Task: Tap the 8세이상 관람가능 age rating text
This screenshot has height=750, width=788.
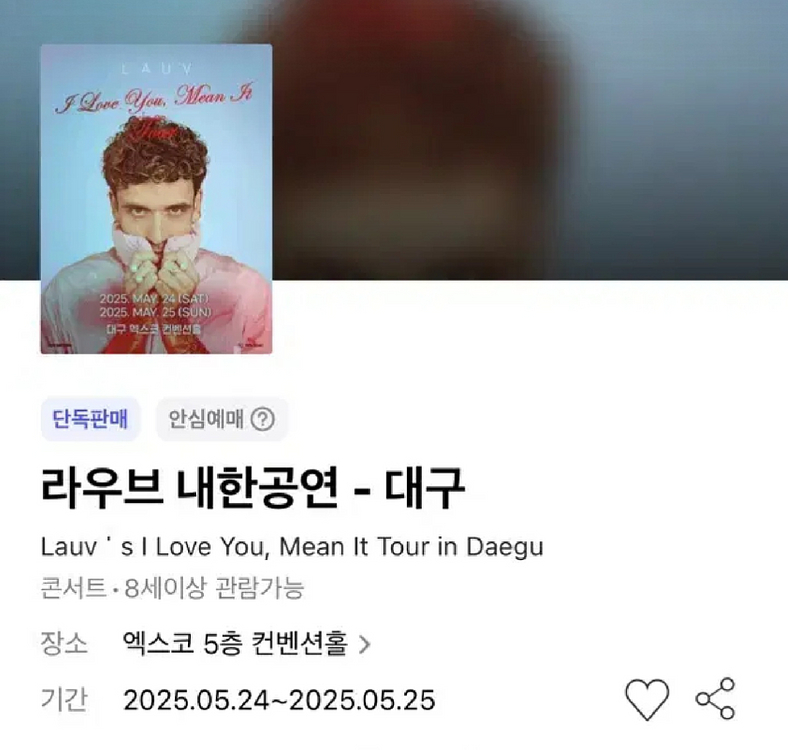Action: point(214,588)
